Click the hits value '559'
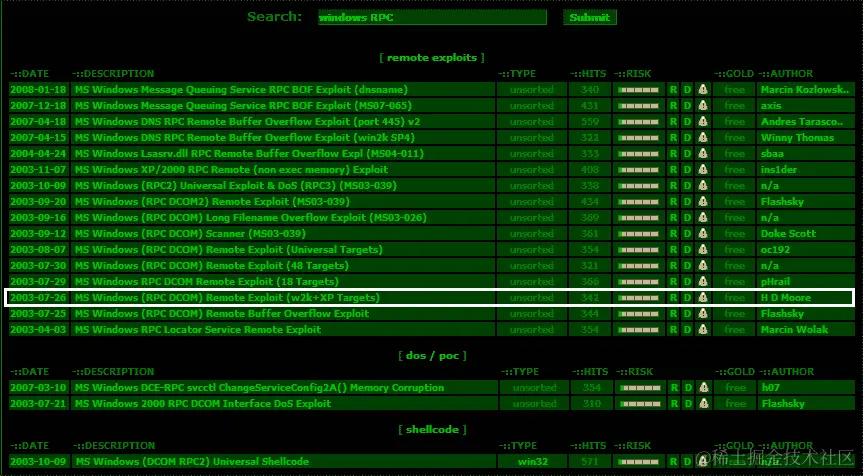Screen dimensions: 863x476 tap(589, 122)
